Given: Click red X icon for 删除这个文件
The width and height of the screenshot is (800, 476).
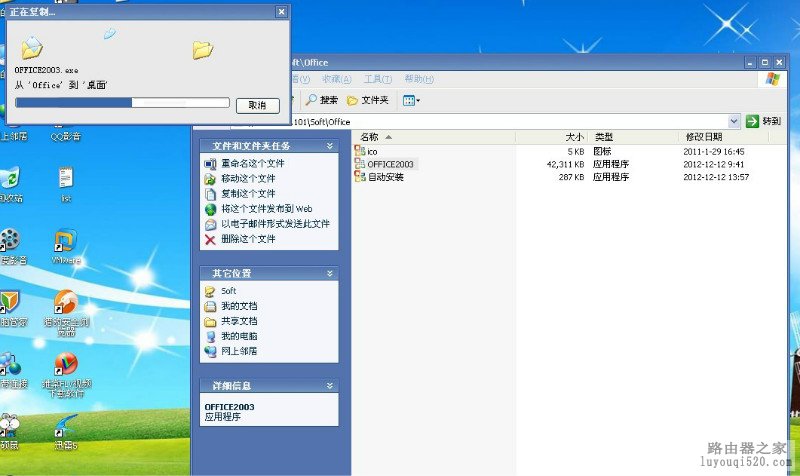Looking at the screenshot, I should pos(210,239).
